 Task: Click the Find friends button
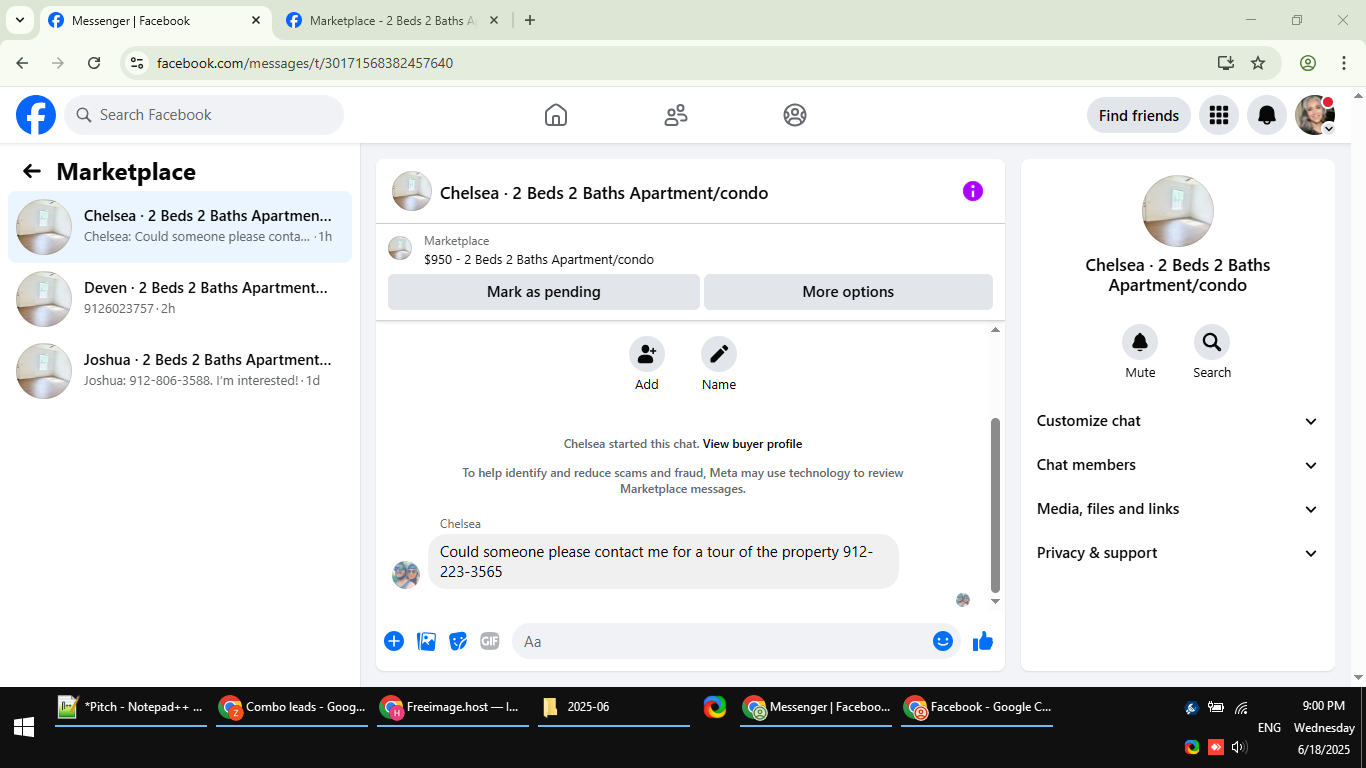click(1139, 115)
